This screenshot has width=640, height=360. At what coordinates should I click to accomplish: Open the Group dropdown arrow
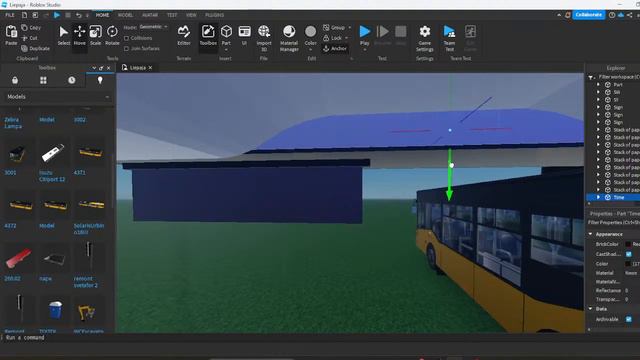tap(350, 27)
